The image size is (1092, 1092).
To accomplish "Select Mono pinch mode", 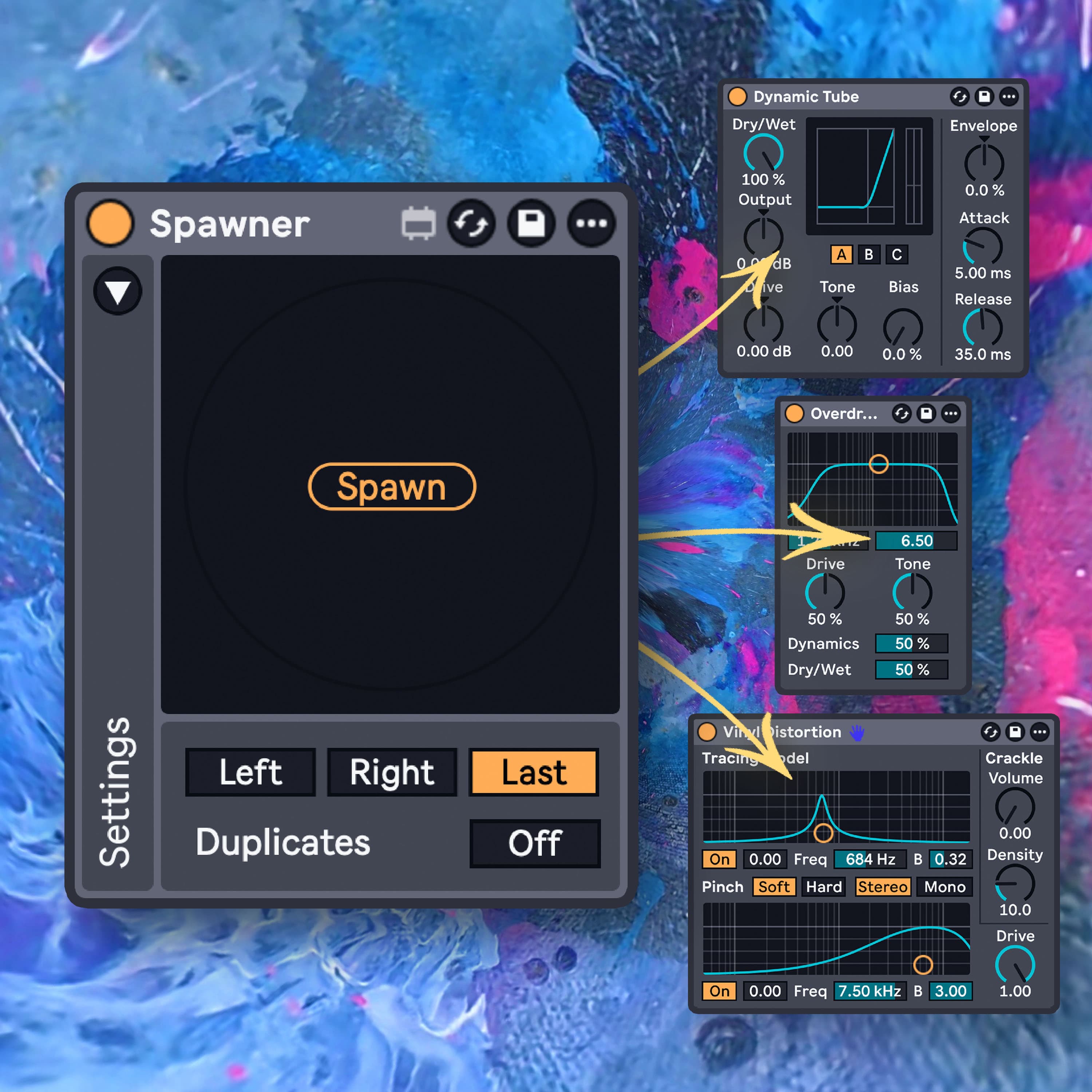I will click(945, 887).
